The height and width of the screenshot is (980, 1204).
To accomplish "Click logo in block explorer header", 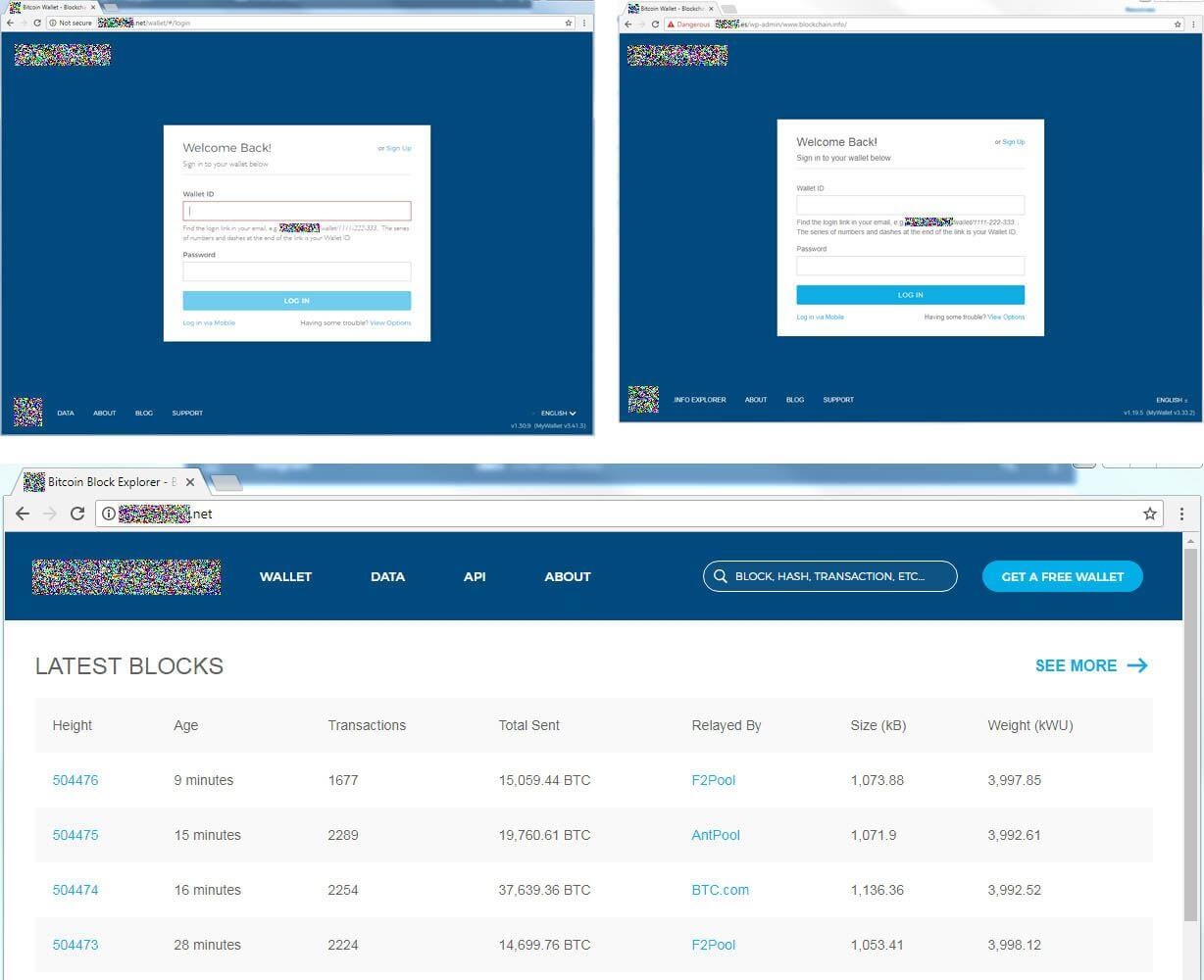I will (x=125, y=577).
